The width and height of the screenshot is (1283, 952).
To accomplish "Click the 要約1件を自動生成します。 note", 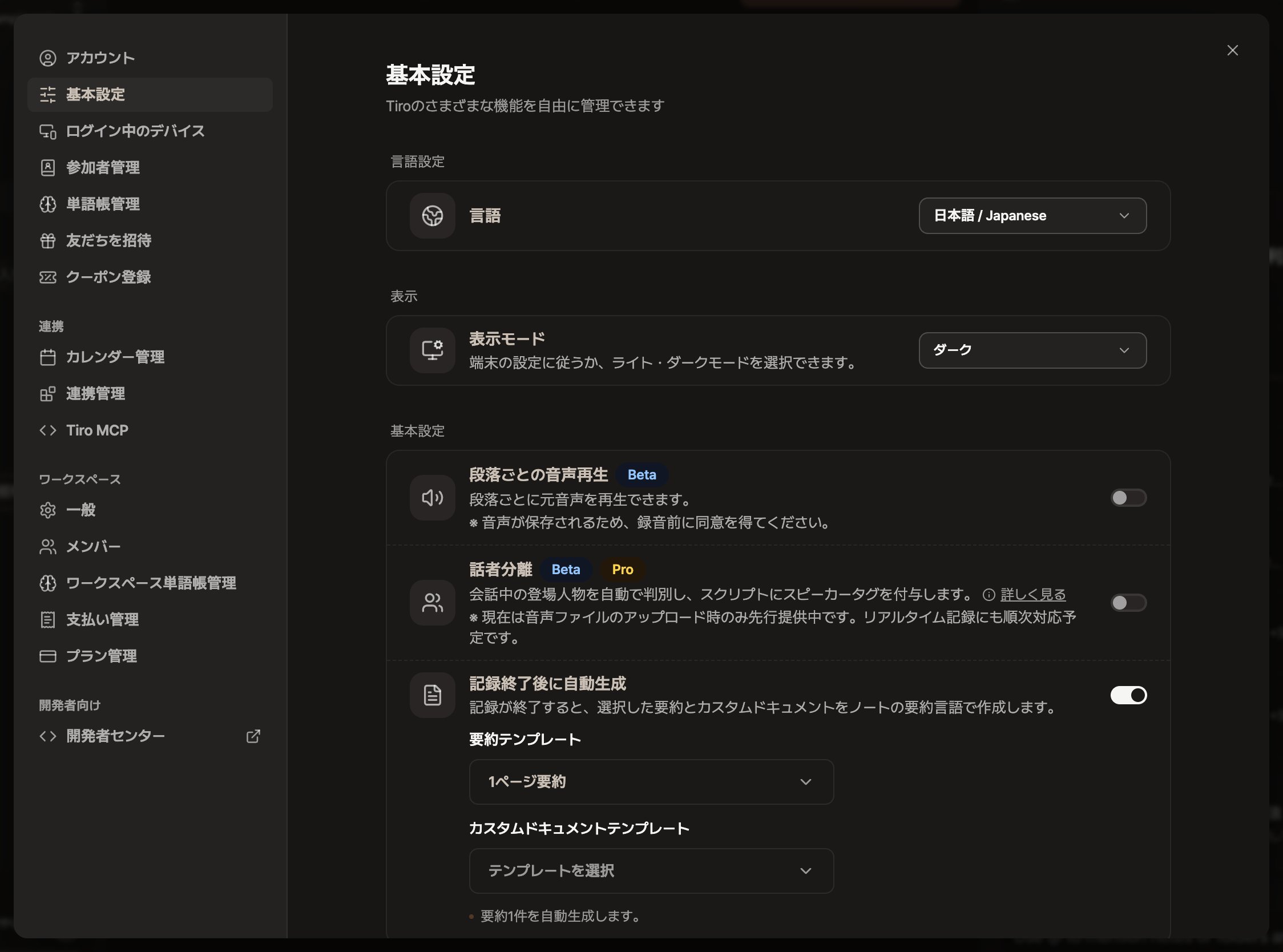I will click(560, 916).
